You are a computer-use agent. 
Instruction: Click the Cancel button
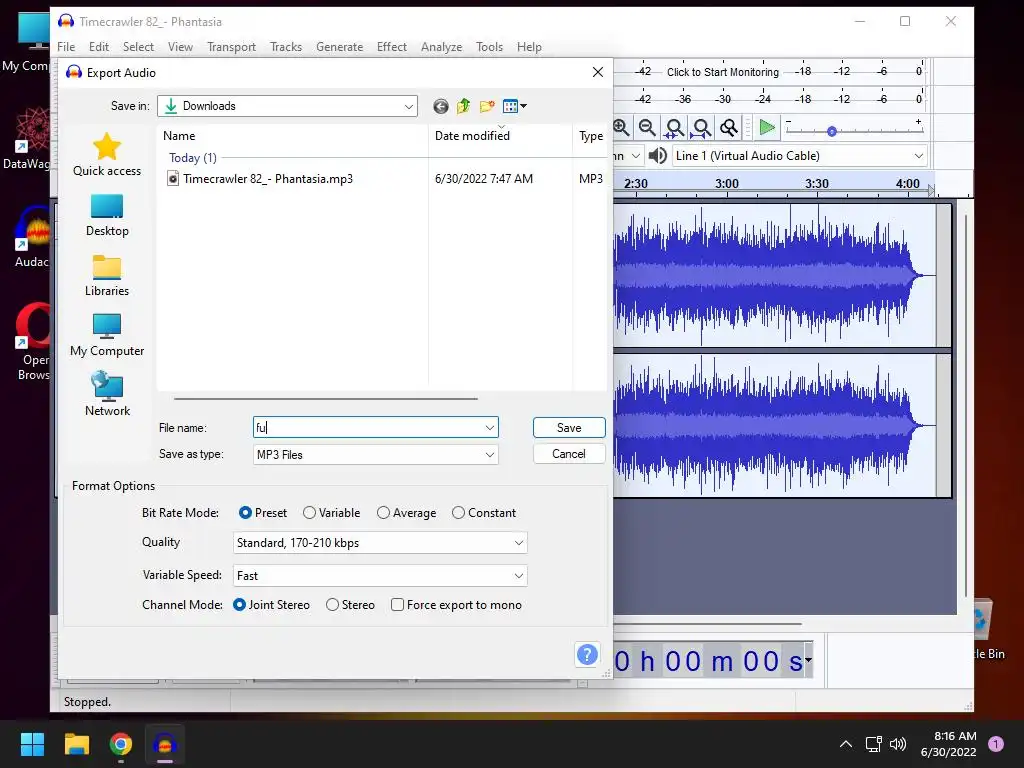point(569,454)
